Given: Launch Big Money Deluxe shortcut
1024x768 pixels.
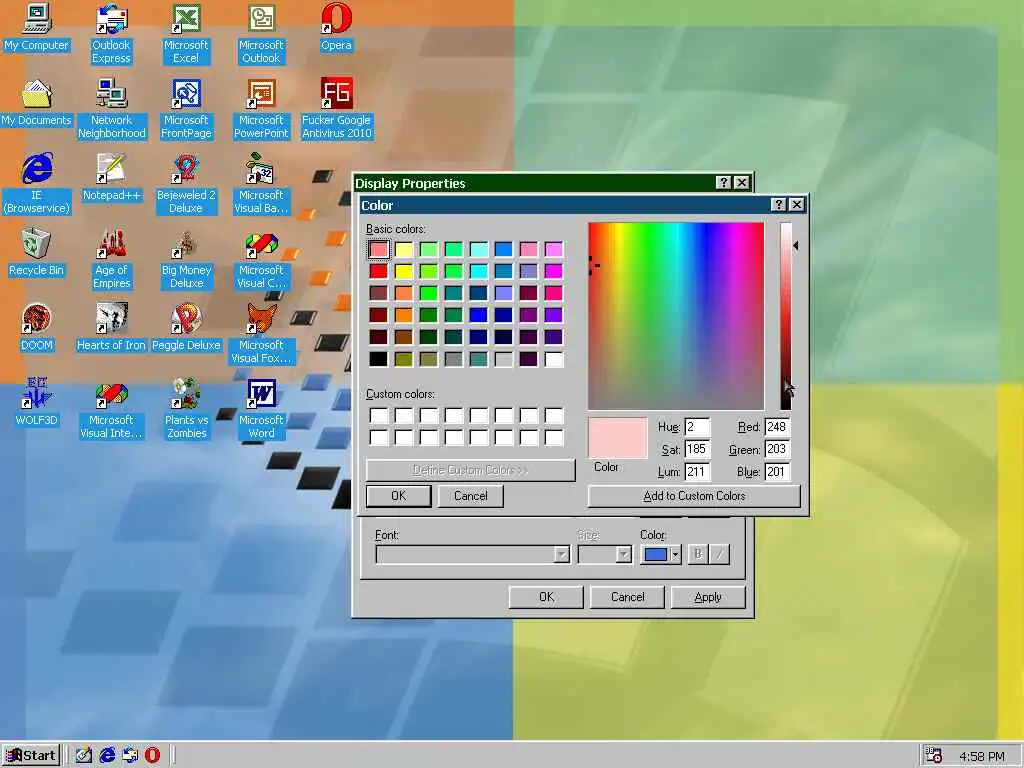Looking at the screenshot, I should (186, 259).
